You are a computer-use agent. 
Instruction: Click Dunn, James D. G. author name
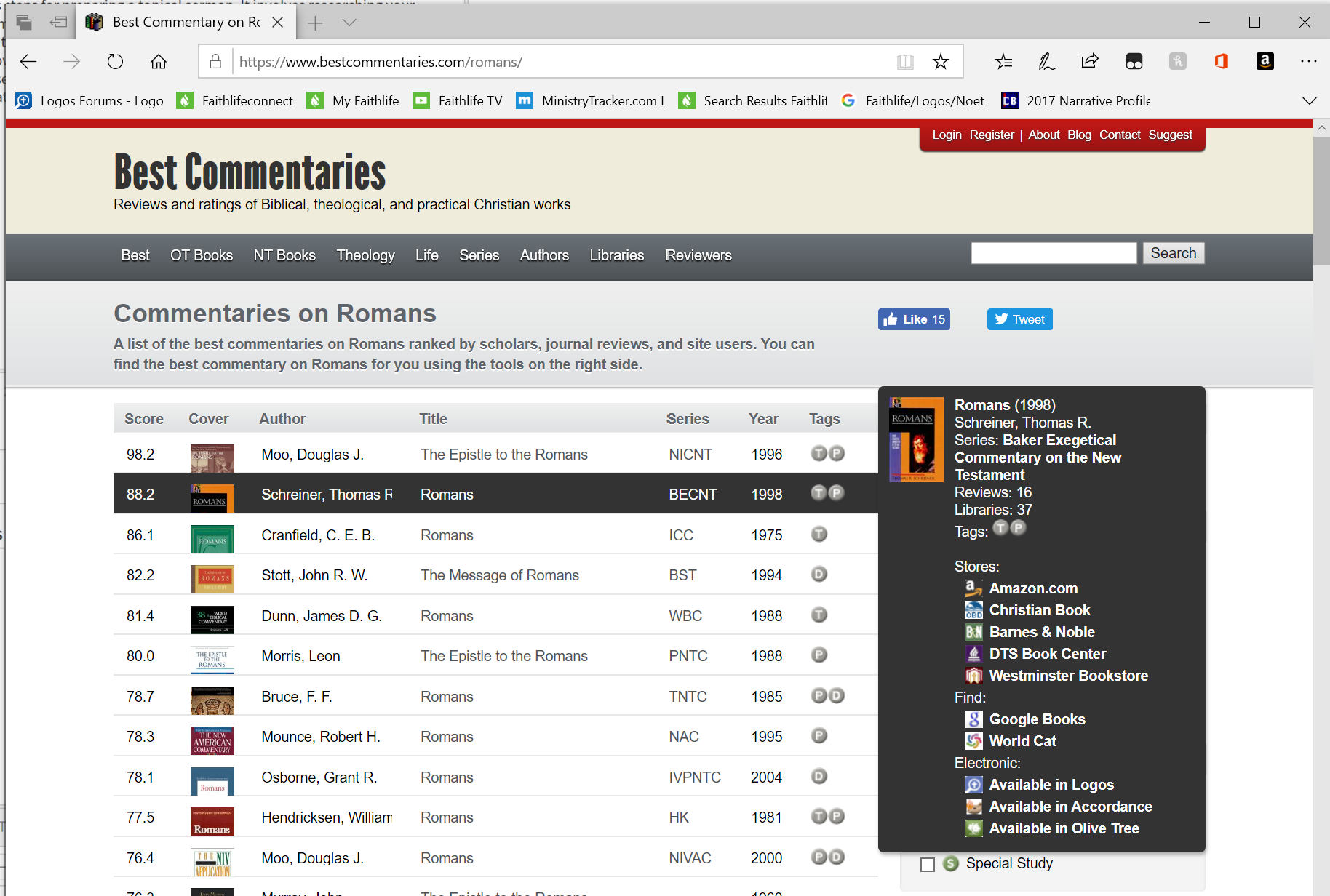[322, 616]
